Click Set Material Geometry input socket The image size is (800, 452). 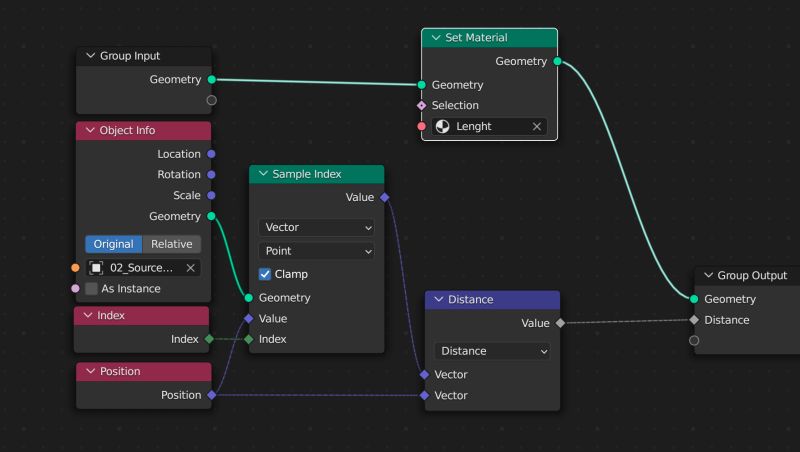coord(421,85)
